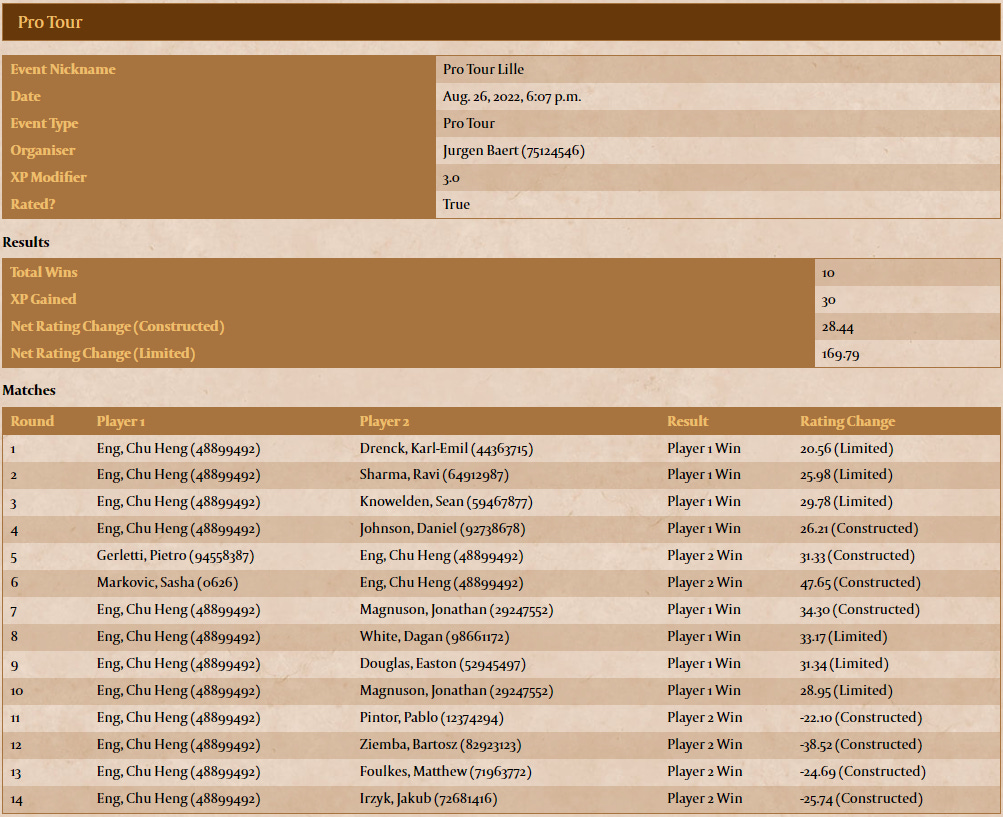Click the limited net rating 169.79

[841, 354]
